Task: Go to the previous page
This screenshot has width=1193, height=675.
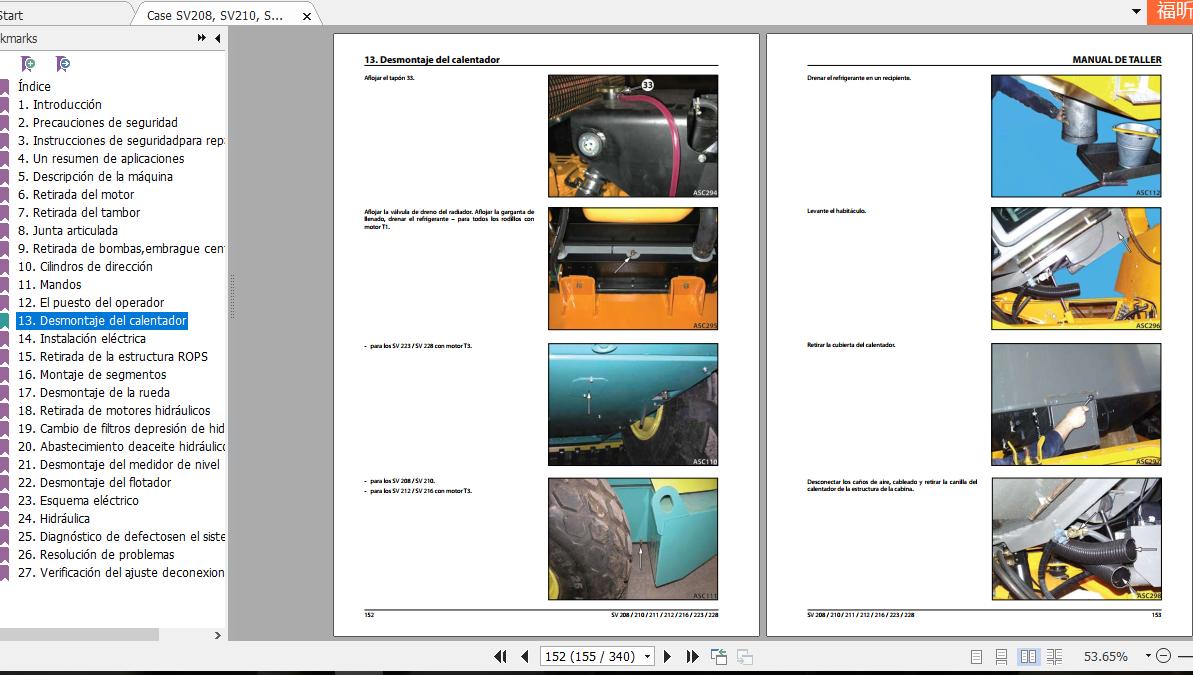Action: pyautogui.click(x=524, y=657)
